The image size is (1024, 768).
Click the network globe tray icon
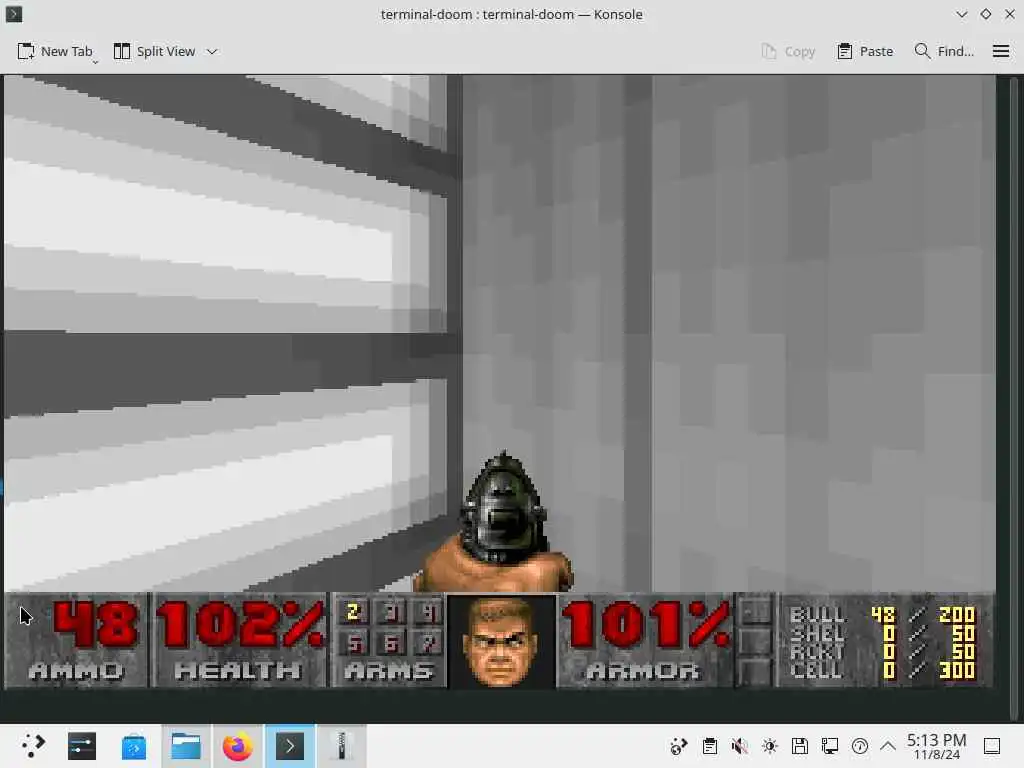pos(679,746)
